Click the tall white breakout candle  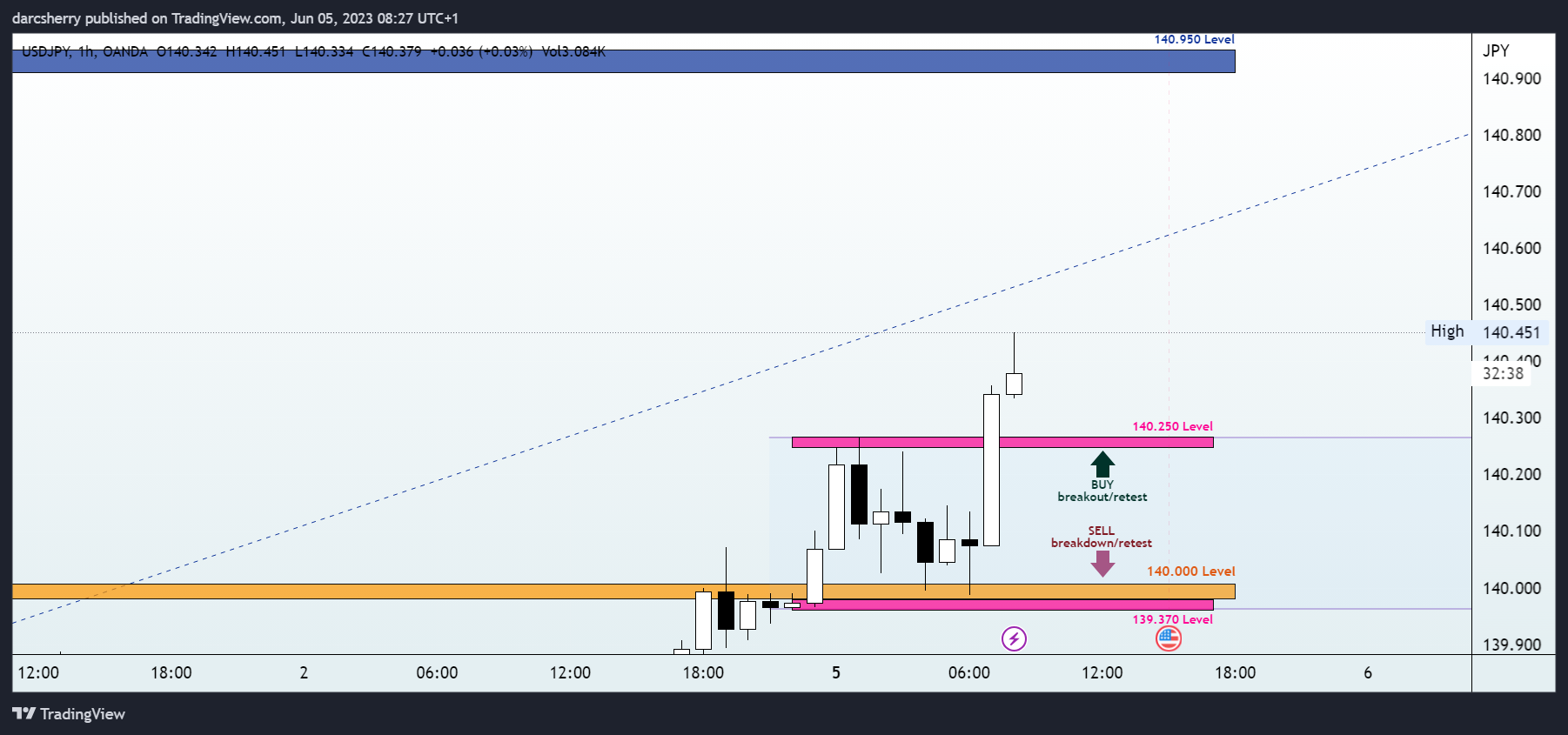tap(991, 470)
